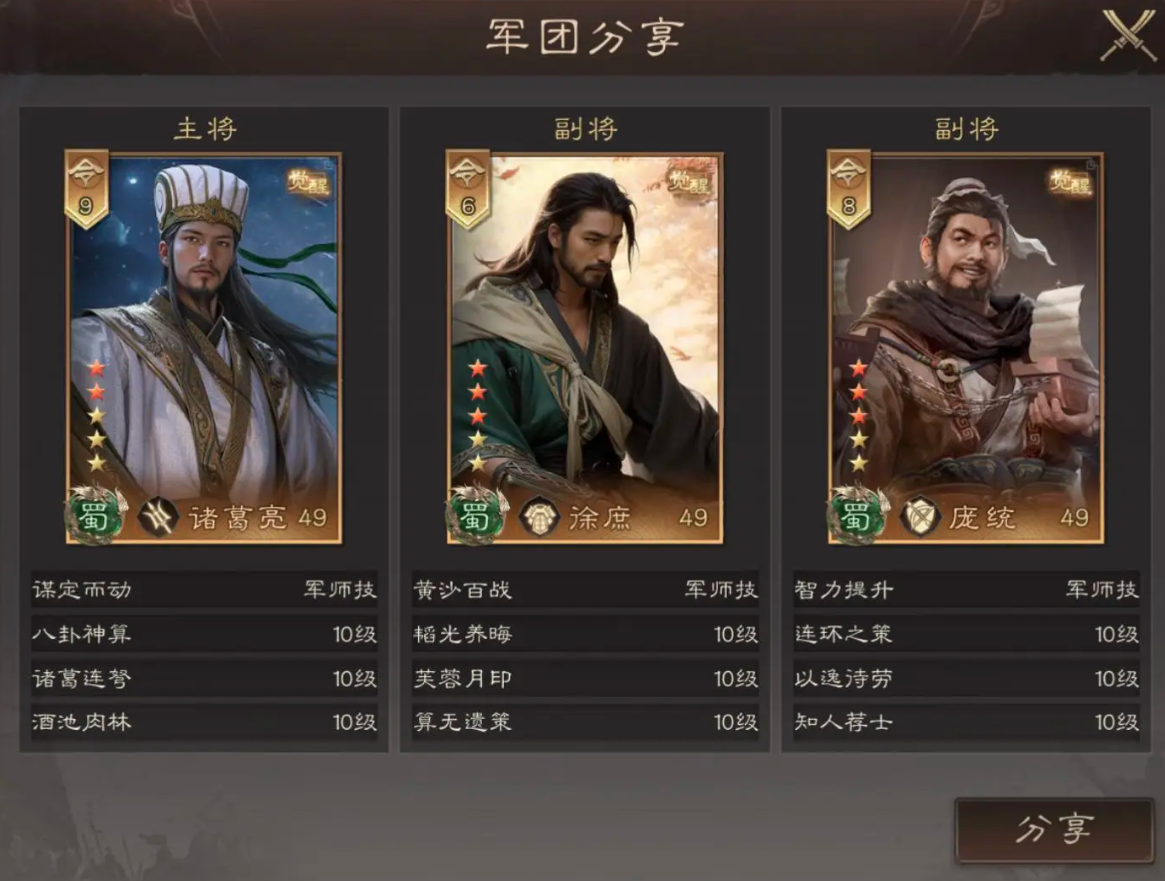Click the 觉醒 badge on 徐庶 card

(689, 183)
